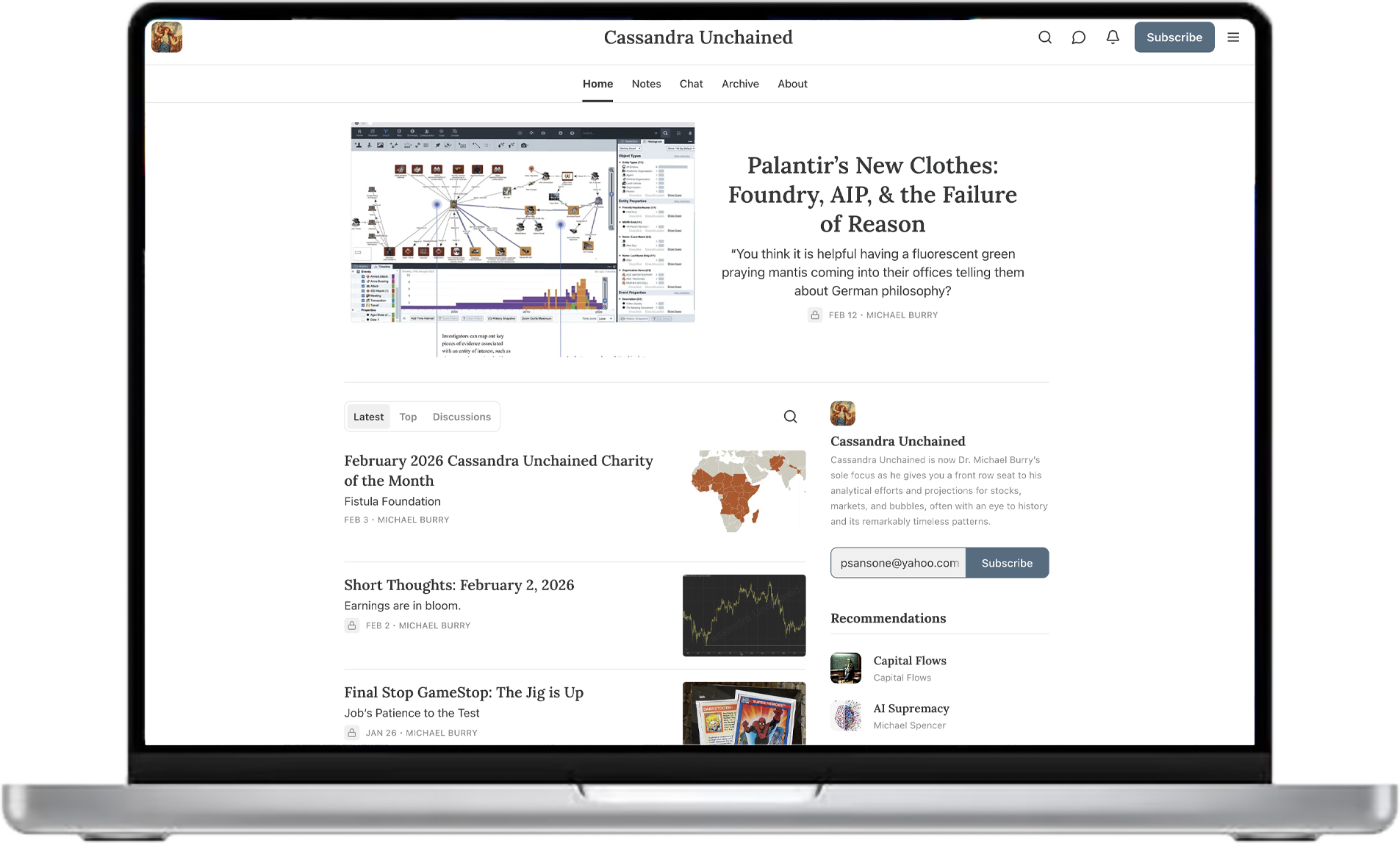
Task: Click the Cassandra Unchained logo avatar in header
Action: point(167,37)
